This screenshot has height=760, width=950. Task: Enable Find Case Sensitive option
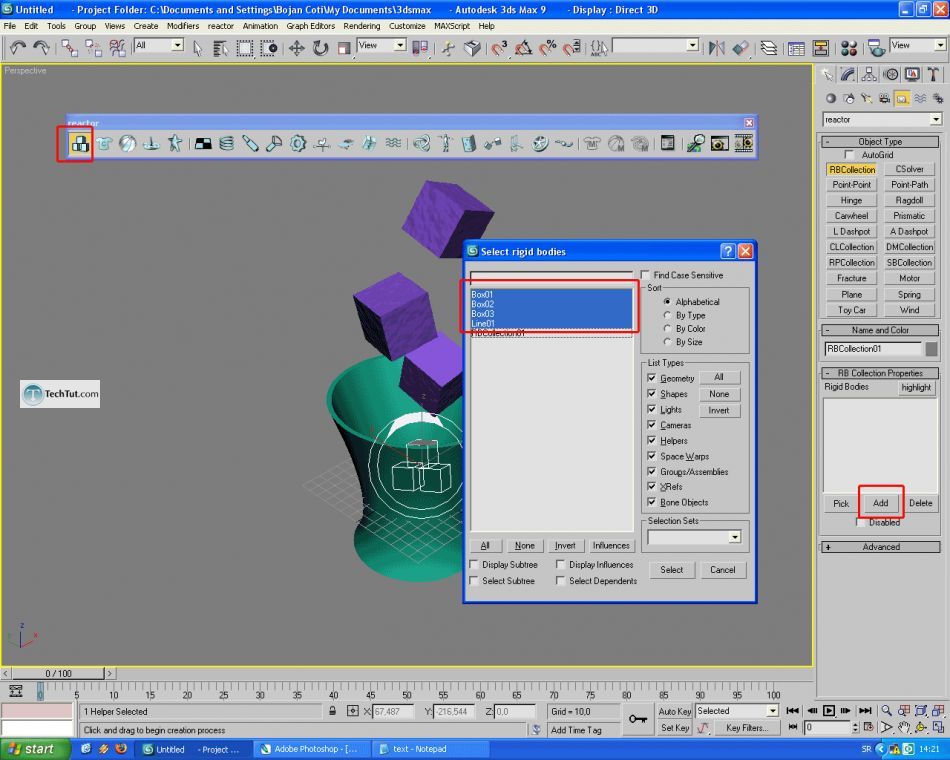point(646,275)
